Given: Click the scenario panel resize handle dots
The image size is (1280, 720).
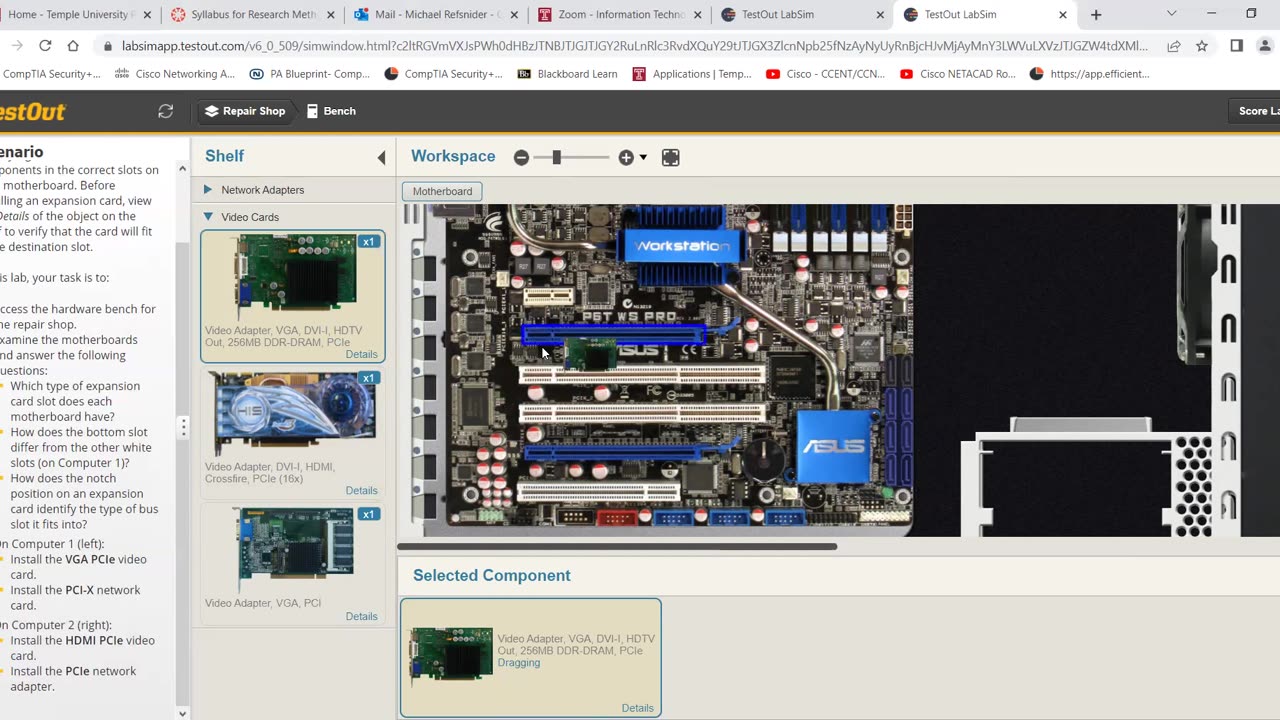Looking at the screenshot, I should 183,428.
